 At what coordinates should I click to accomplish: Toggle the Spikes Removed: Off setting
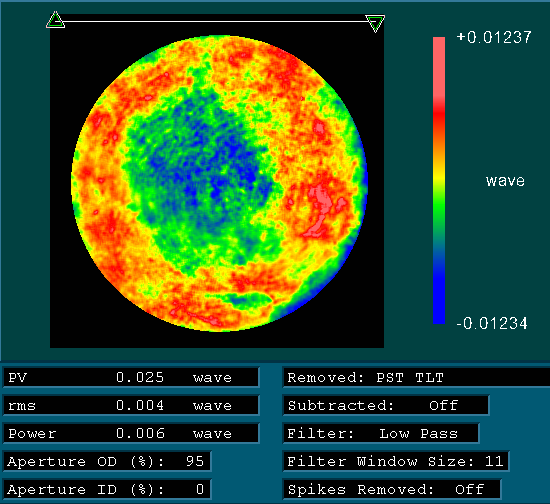click(x=392, y=489)
